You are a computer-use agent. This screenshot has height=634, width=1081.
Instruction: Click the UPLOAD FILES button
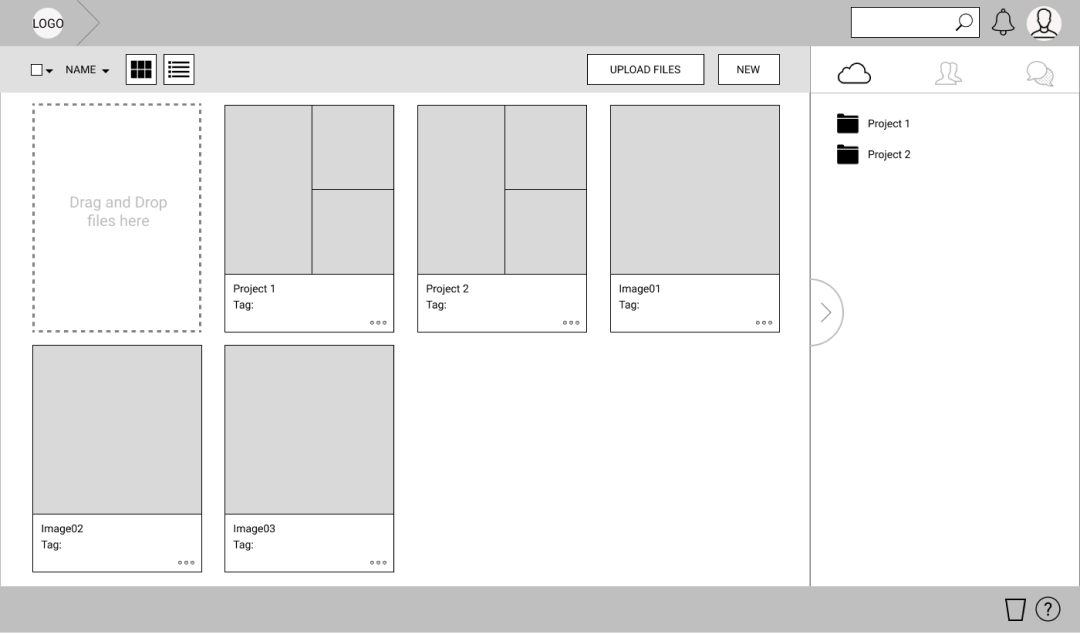point(645,70)
